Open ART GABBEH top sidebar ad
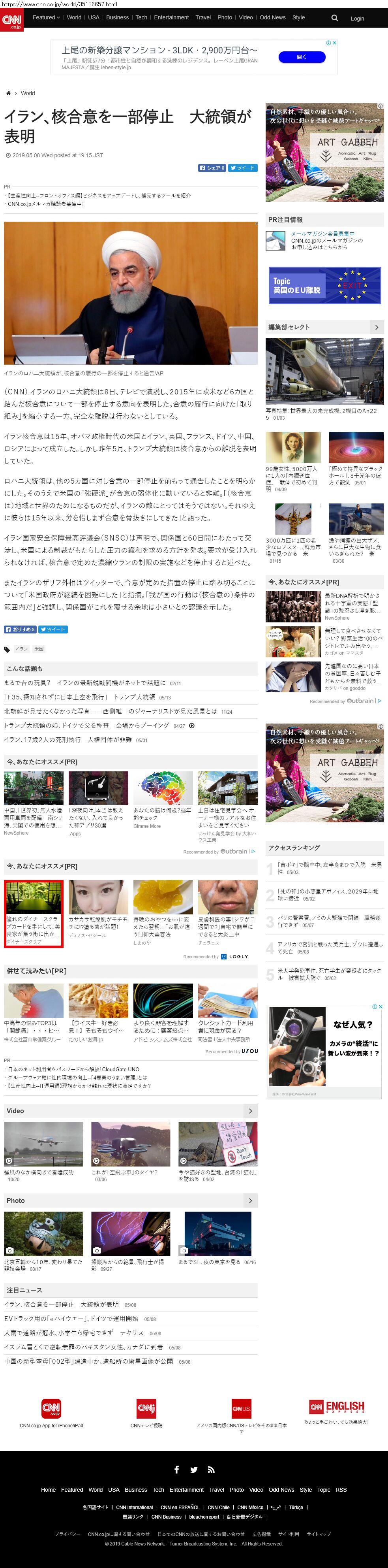 pos(325,152)
